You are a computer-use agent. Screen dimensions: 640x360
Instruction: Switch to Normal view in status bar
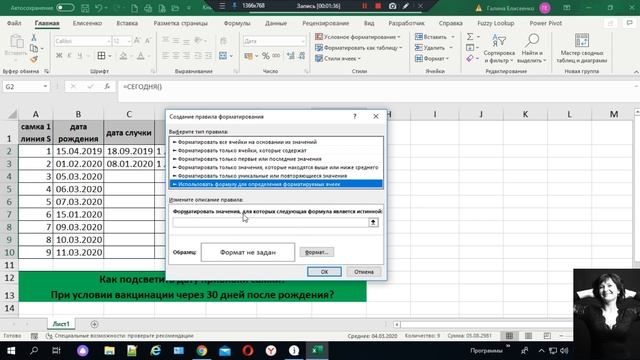pyautogui.click(x=509, y=336)
